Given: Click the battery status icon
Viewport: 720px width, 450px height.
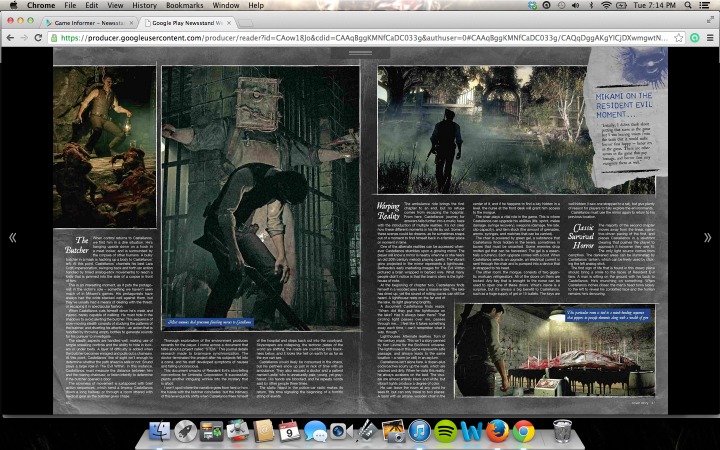Looking at the screenshot, I should (621, 5).
